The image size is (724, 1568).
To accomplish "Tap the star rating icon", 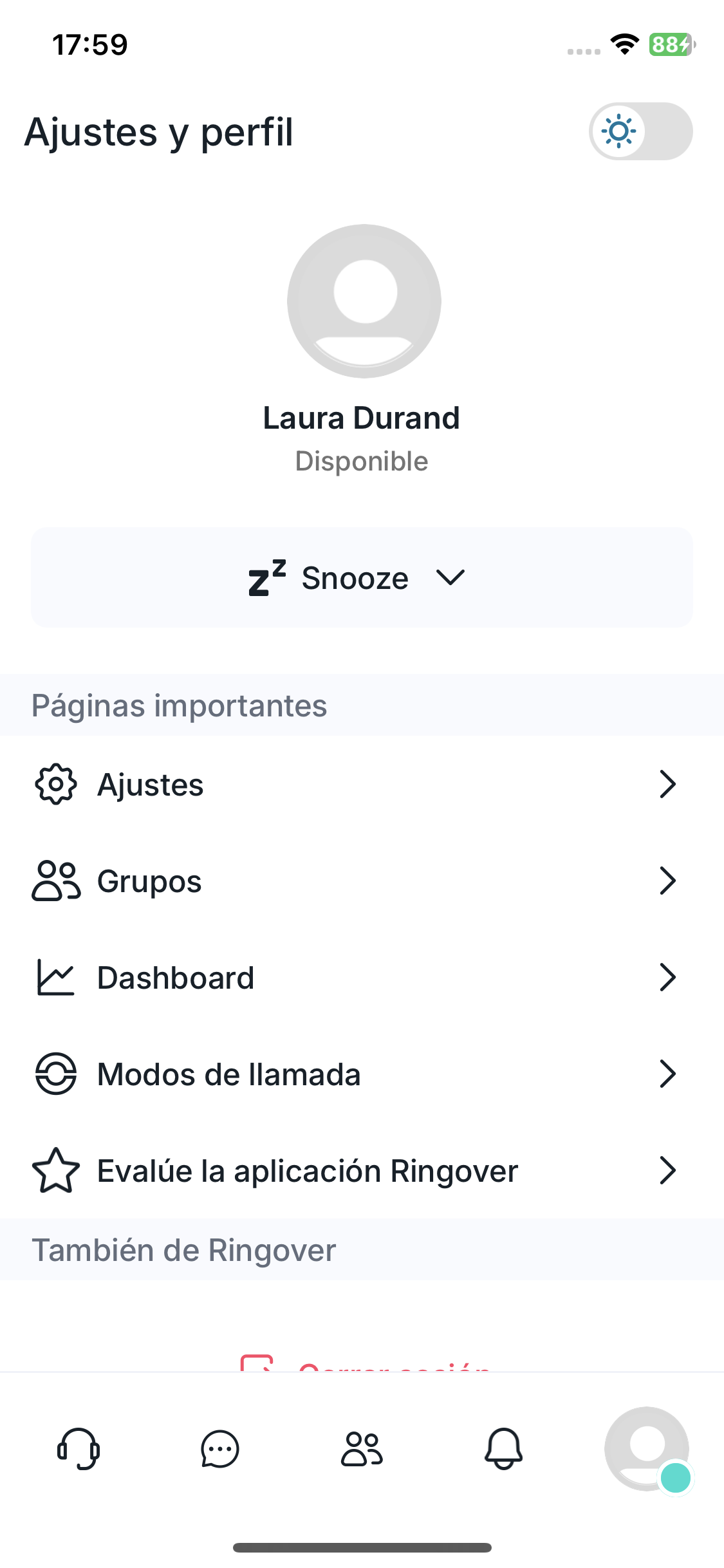I will point(56,1170).
